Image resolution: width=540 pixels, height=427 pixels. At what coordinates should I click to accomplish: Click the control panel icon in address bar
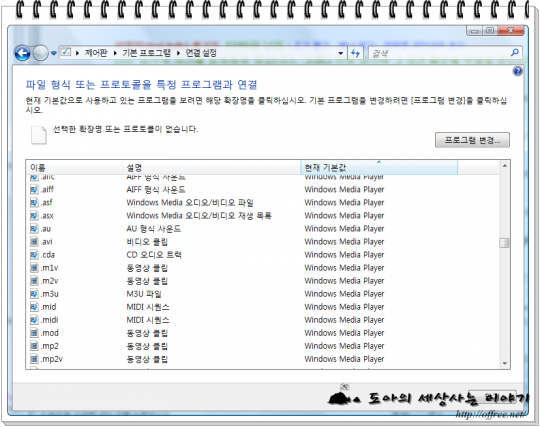66,53
